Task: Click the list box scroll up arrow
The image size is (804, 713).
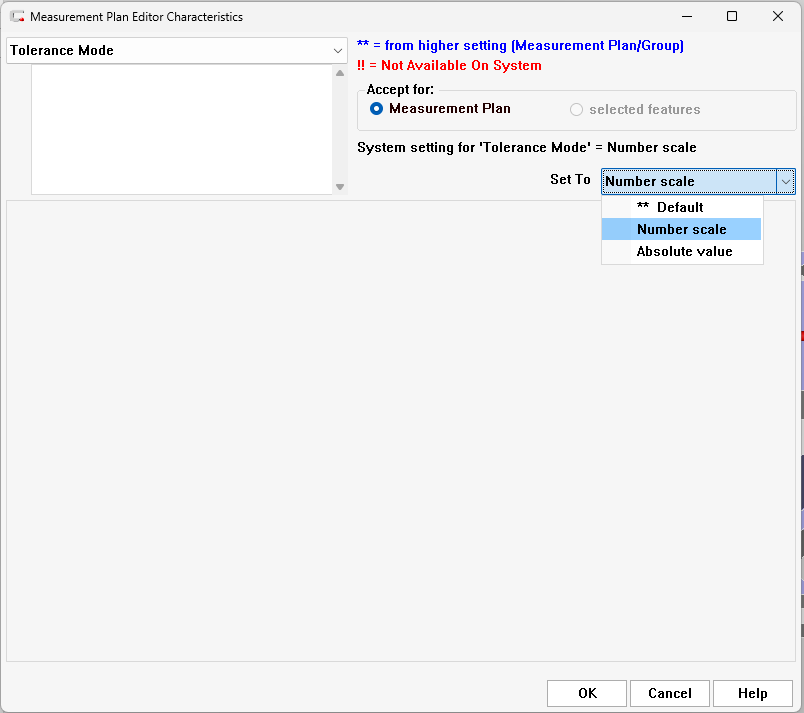Action: point(340,73)
